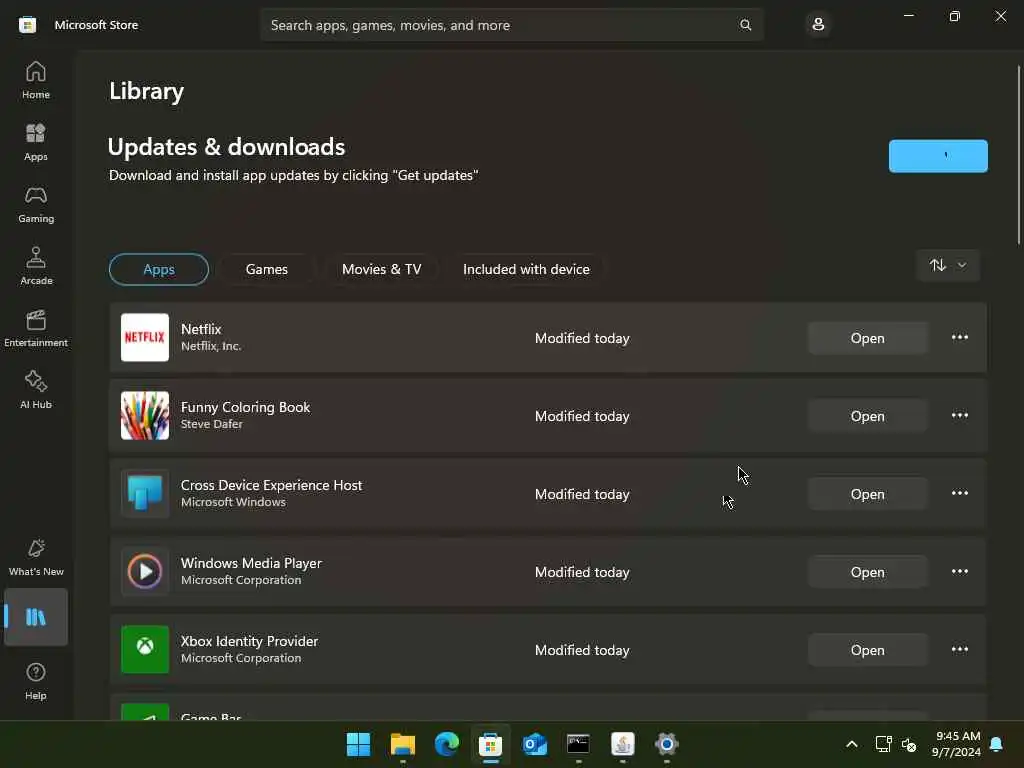Click the Xbox Identity Provider icon
Screen dimensions: 1024x768
click(x=145, y=650)
